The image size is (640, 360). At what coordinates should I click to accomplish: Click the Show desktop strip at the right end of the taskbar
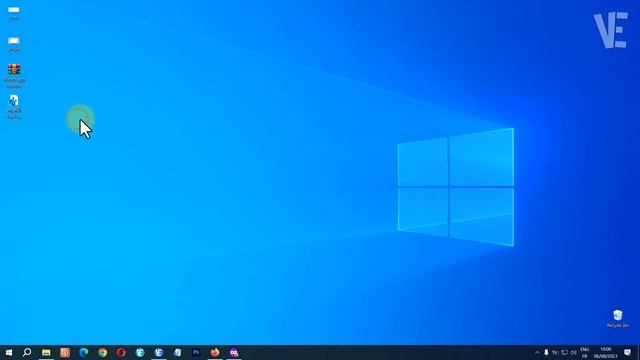pyautogui.click(x=638, y=353)
